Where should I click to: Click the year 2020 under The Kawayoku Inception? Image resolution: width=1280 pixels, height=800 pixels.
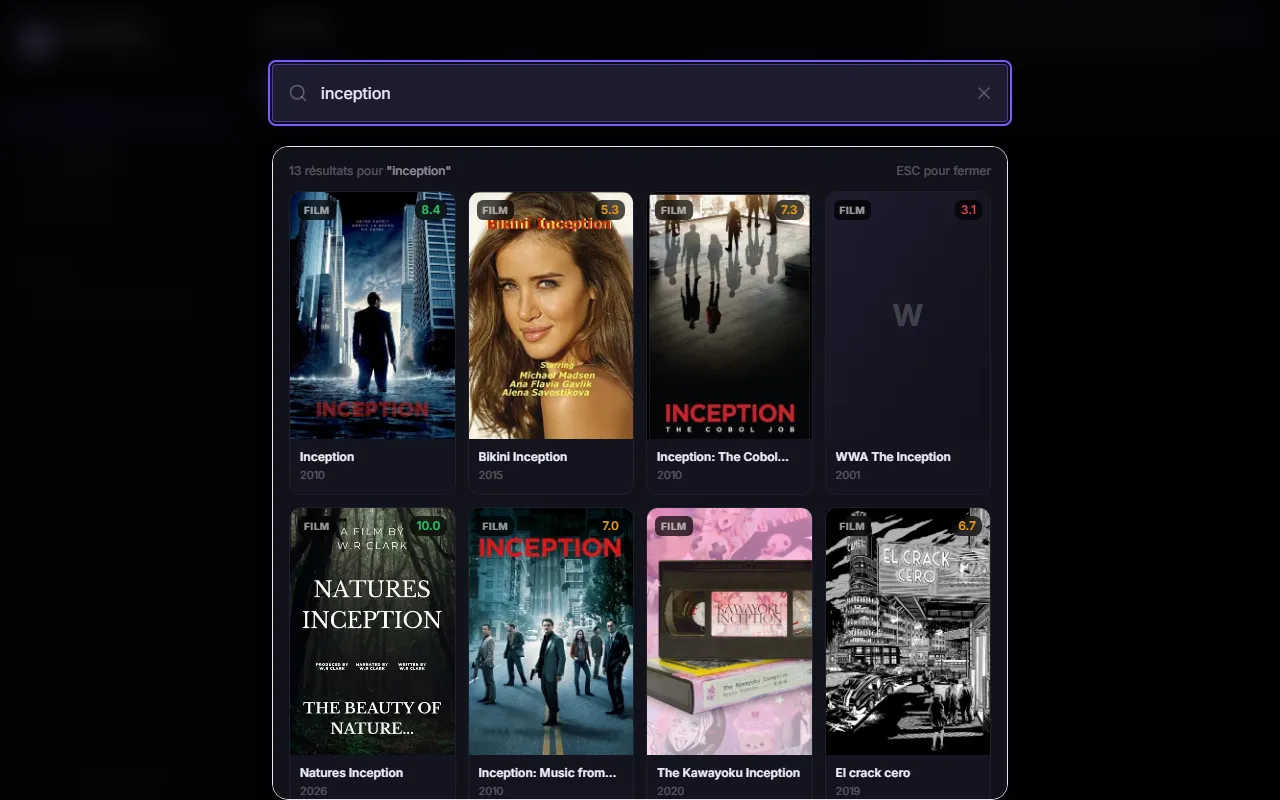pos(670,791)
